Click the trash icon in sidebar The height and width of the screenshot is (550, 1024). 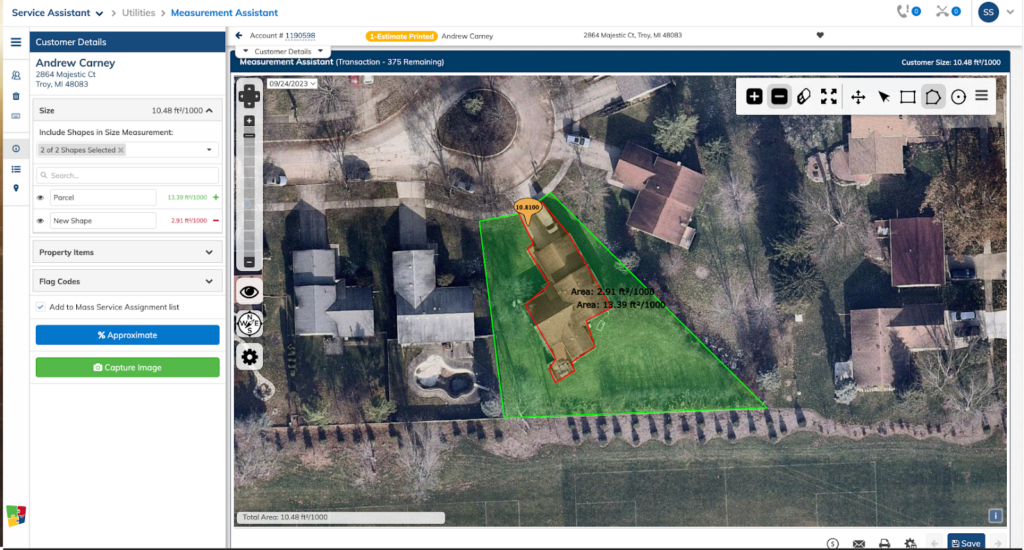point(16,97)
